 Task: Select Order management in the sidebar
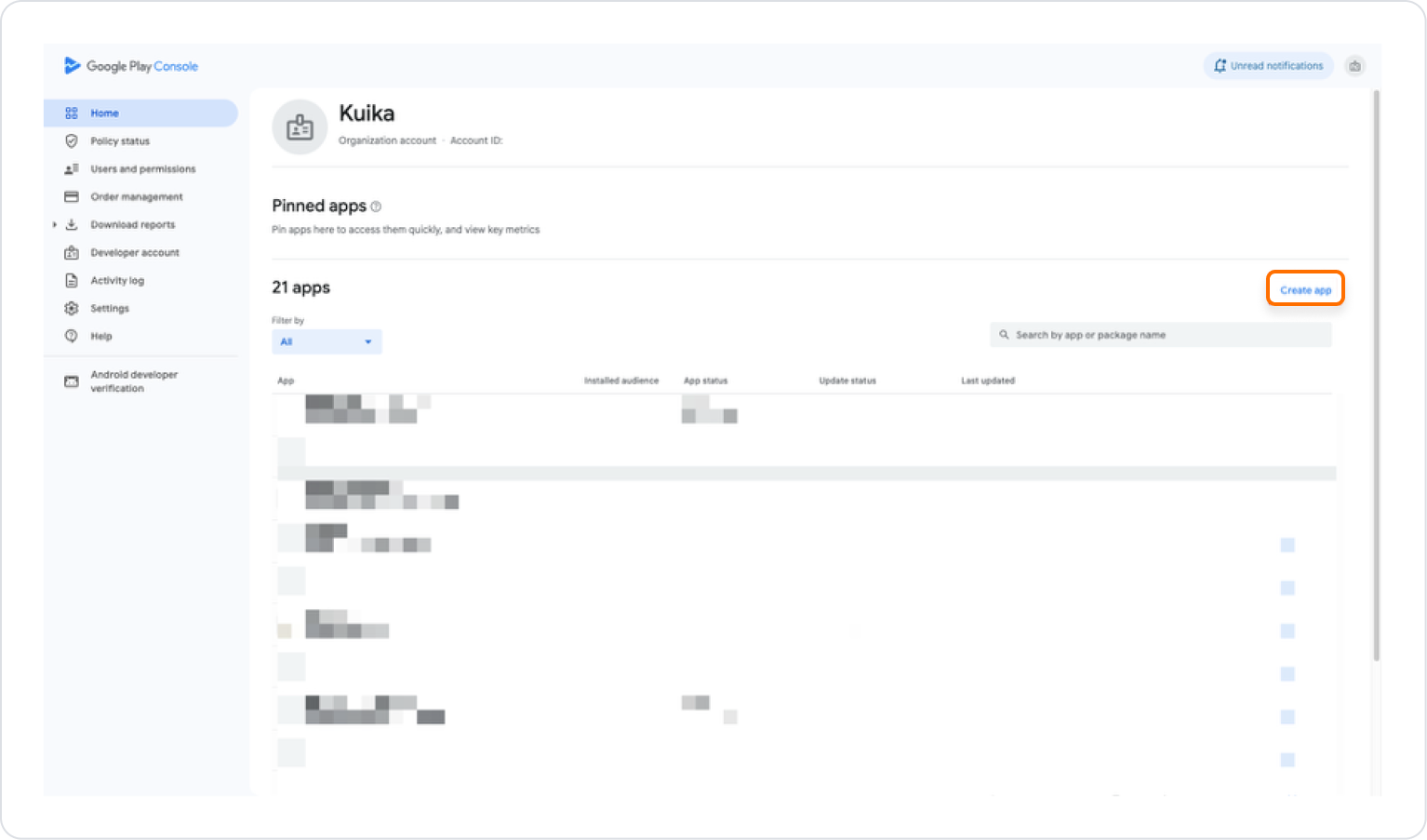click(137, 197)
